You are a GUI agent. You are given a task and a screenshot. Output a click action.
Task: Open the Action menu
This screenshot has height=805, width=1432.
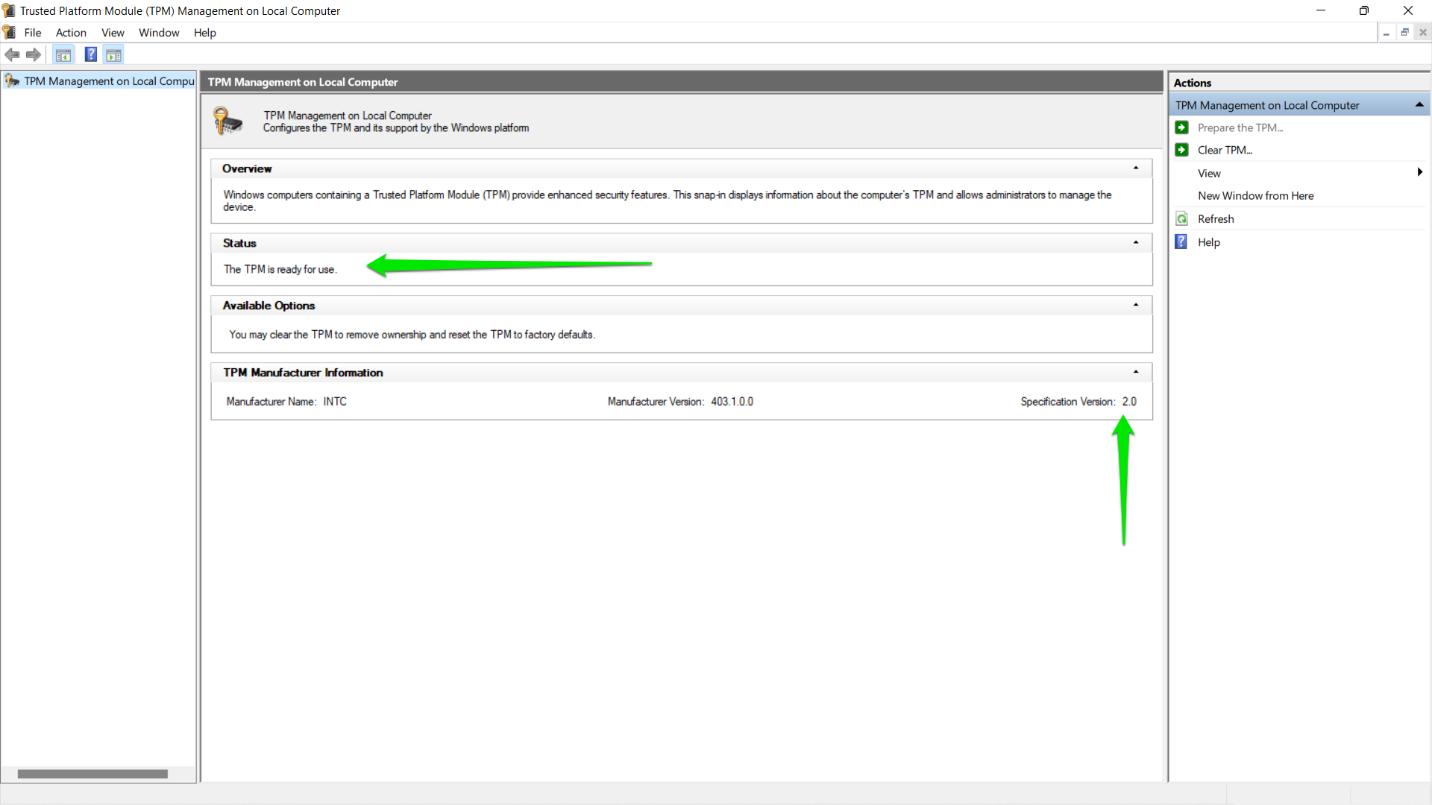pyautogui.click(x=71, y=32)
